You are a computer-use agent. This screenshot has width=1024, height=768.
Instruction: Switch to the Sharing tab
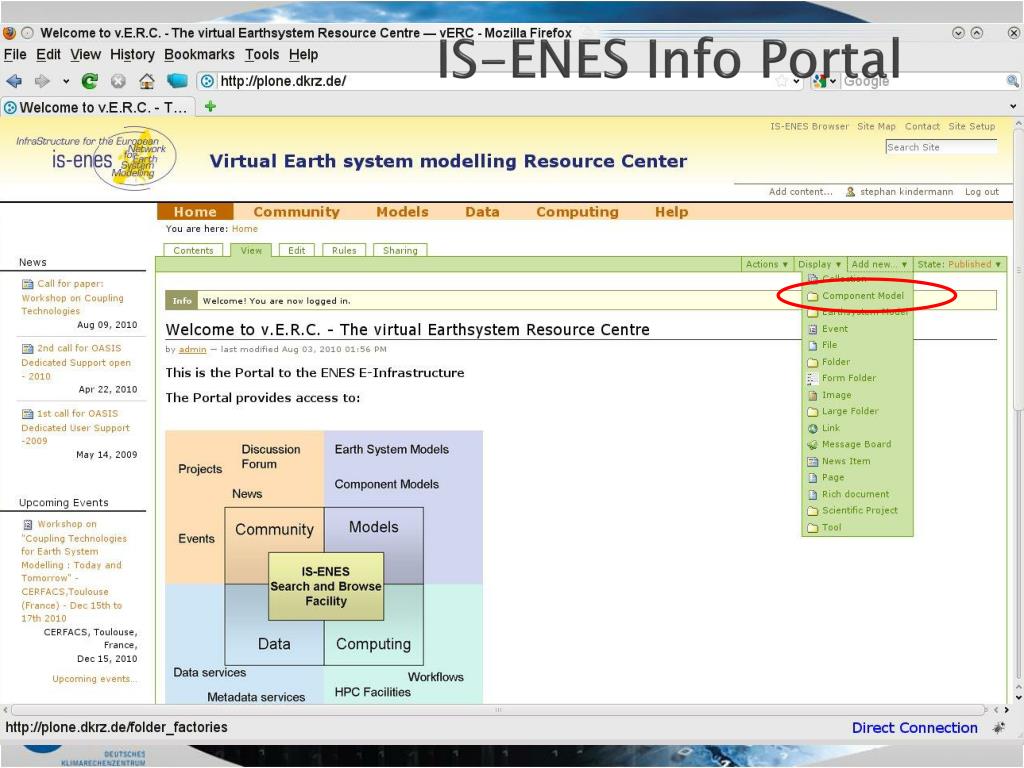point(400,251)
